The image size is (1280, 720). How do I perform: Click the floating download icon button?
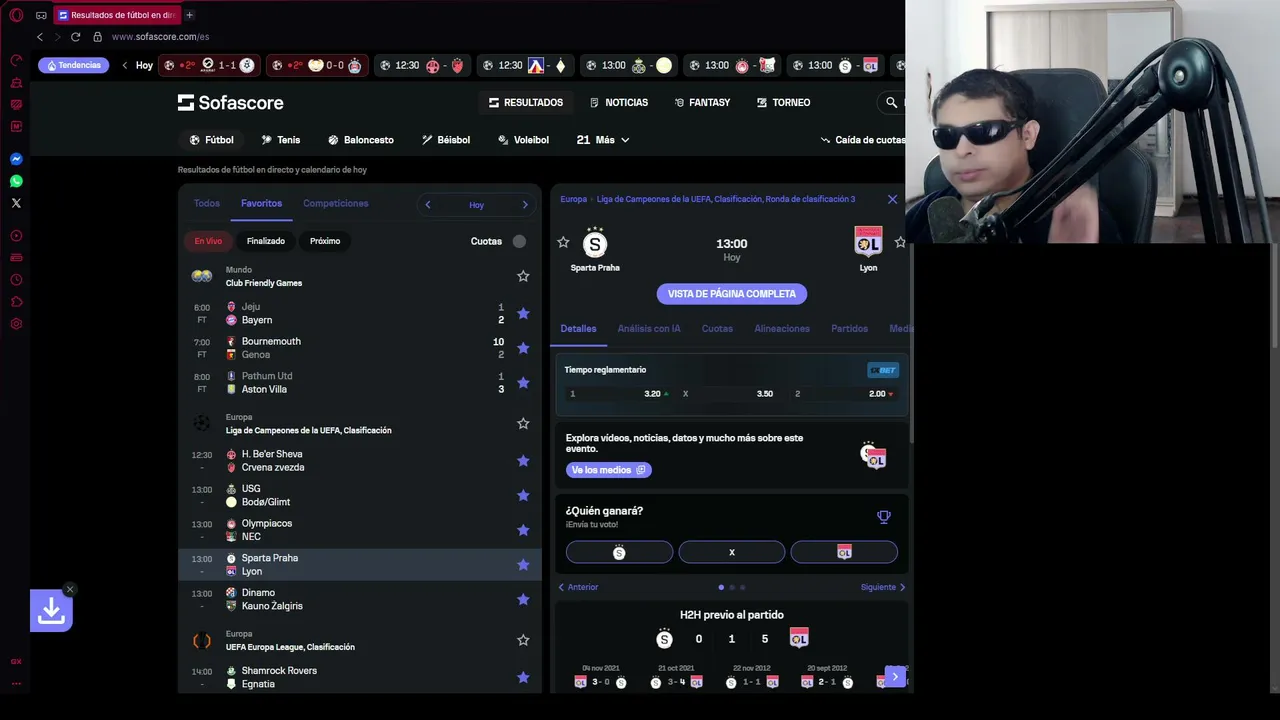(51, 611)
